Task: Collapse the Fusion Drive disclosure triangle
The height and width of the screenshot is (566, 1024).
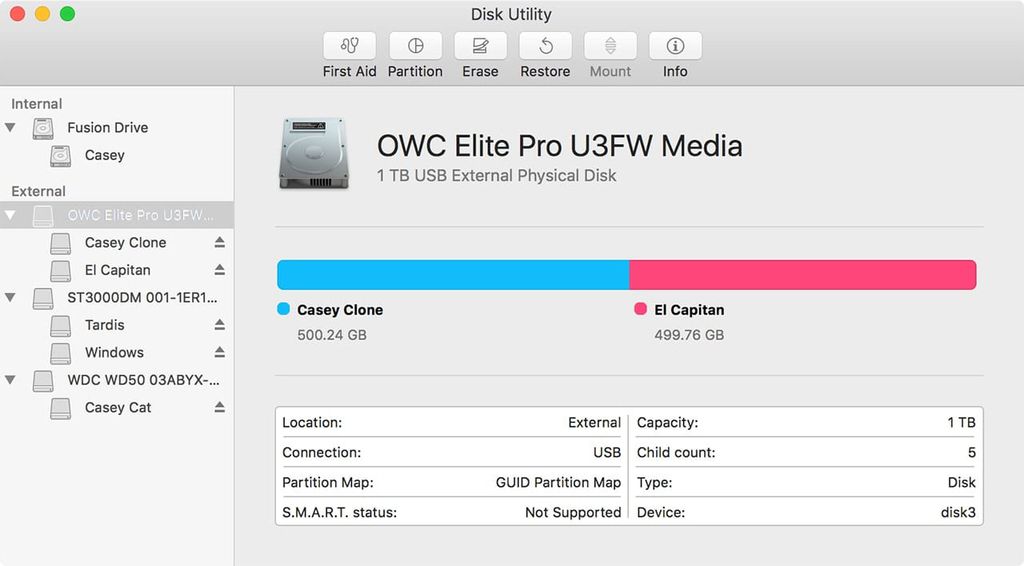Action: click(x=10, y=127)
